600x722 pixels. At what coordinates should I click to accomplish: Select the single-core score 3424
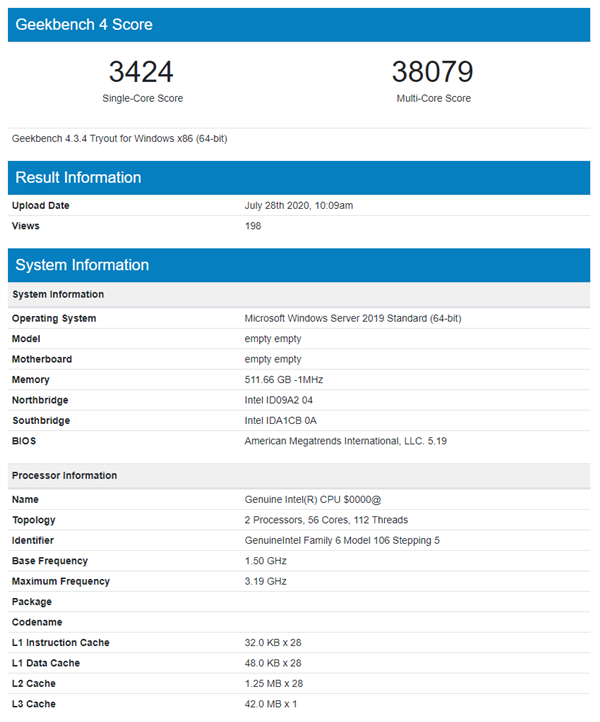(x=141, y=73)
